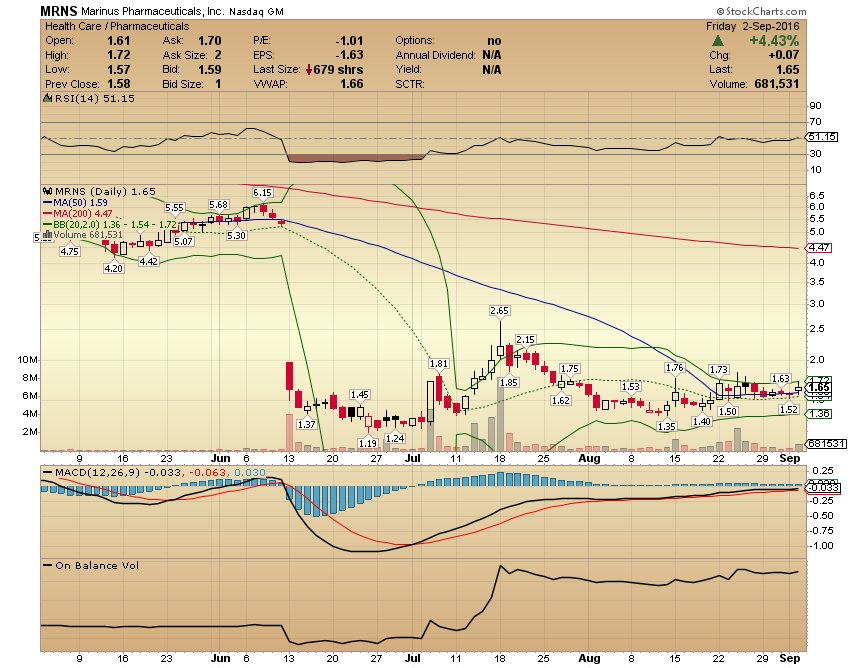
Task: Click the Nasdaq GM exchange label
Action: coord(256,11)
